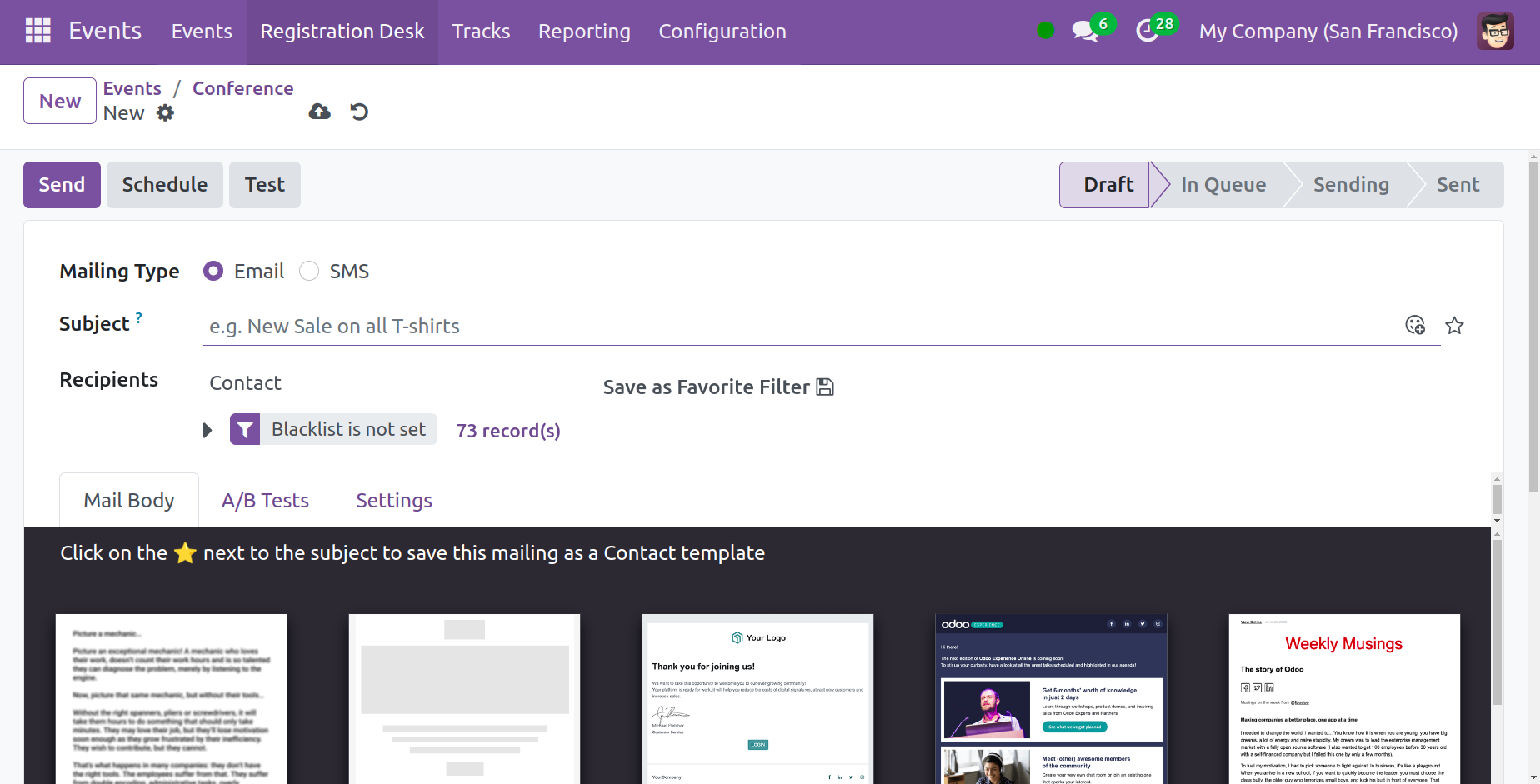The height and width of the screenshot is (784, 1540).
Task: Select the Sent status stage
Action: (1457, 184)
